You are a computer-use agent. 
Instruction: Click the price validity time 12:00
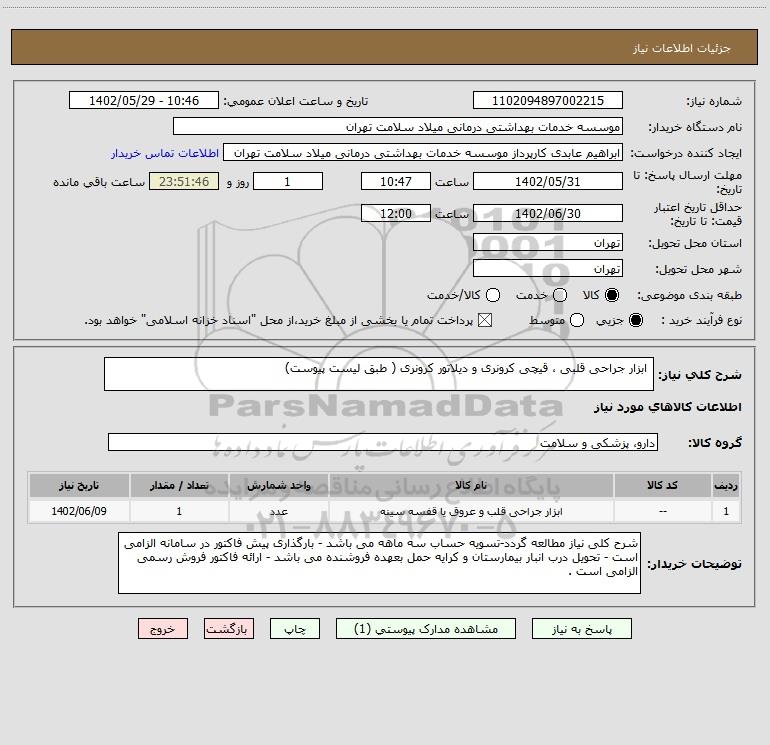point(396,213)
